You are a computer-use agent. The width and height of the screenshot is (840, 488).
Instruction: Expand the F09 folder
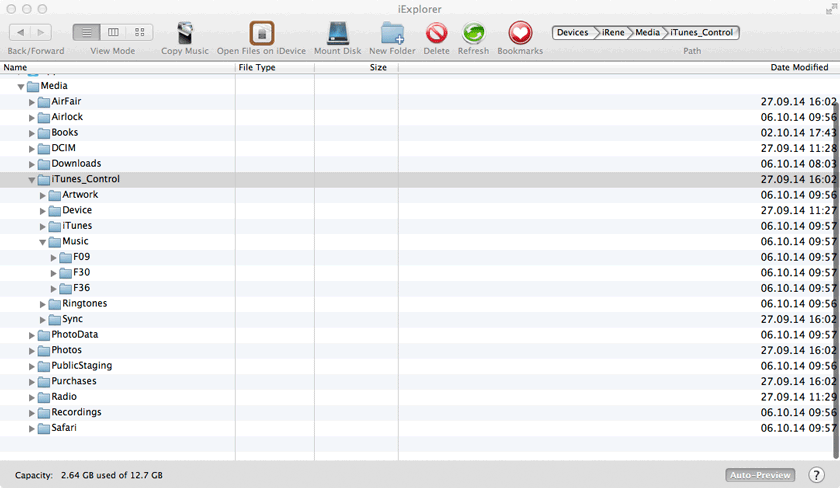(54, 258)
